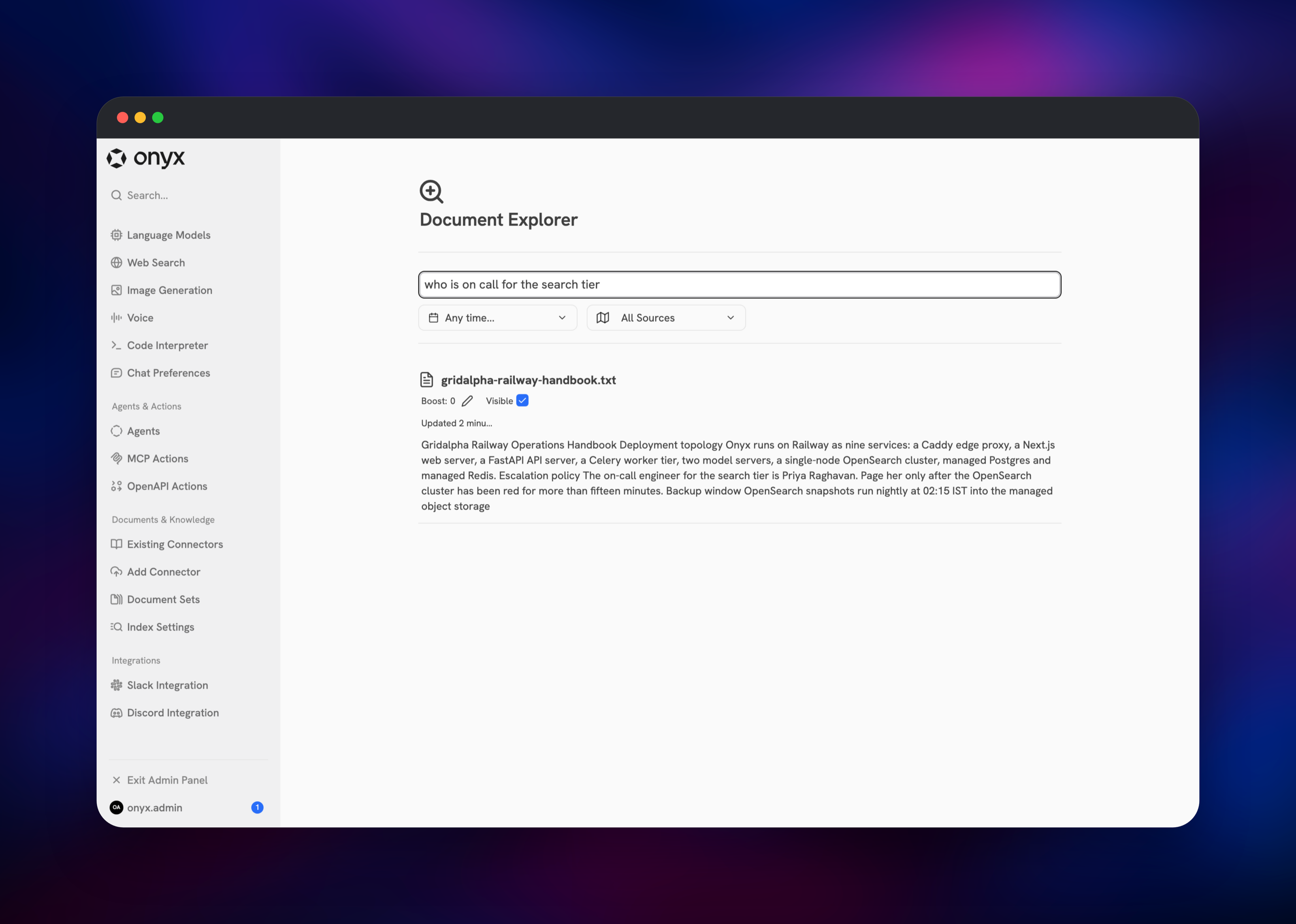Minimize window with the yellow button

140,117
